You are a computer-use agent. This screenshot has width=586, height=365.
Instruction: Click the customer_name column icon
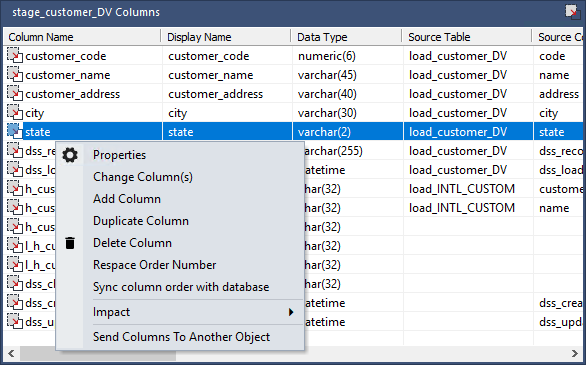(x=15, y=74)
